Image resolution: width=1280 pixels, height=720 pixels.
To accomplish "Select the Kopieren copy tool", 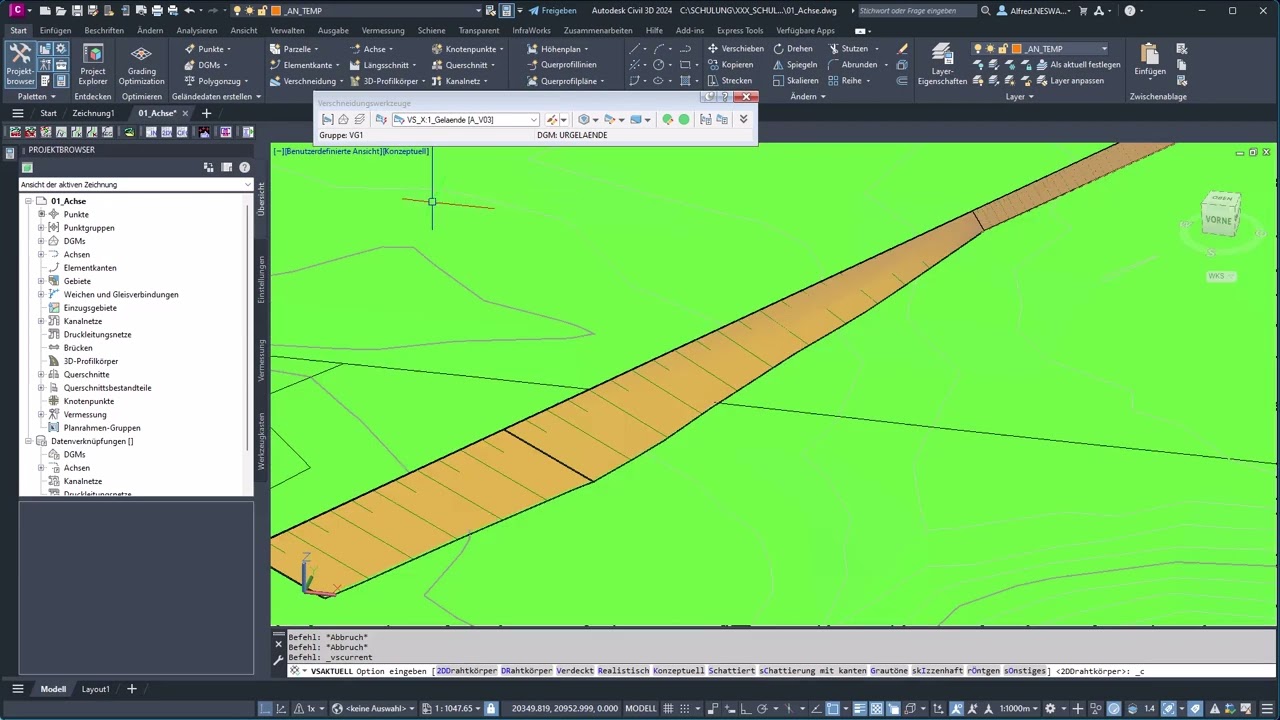I will pos(729,64).
